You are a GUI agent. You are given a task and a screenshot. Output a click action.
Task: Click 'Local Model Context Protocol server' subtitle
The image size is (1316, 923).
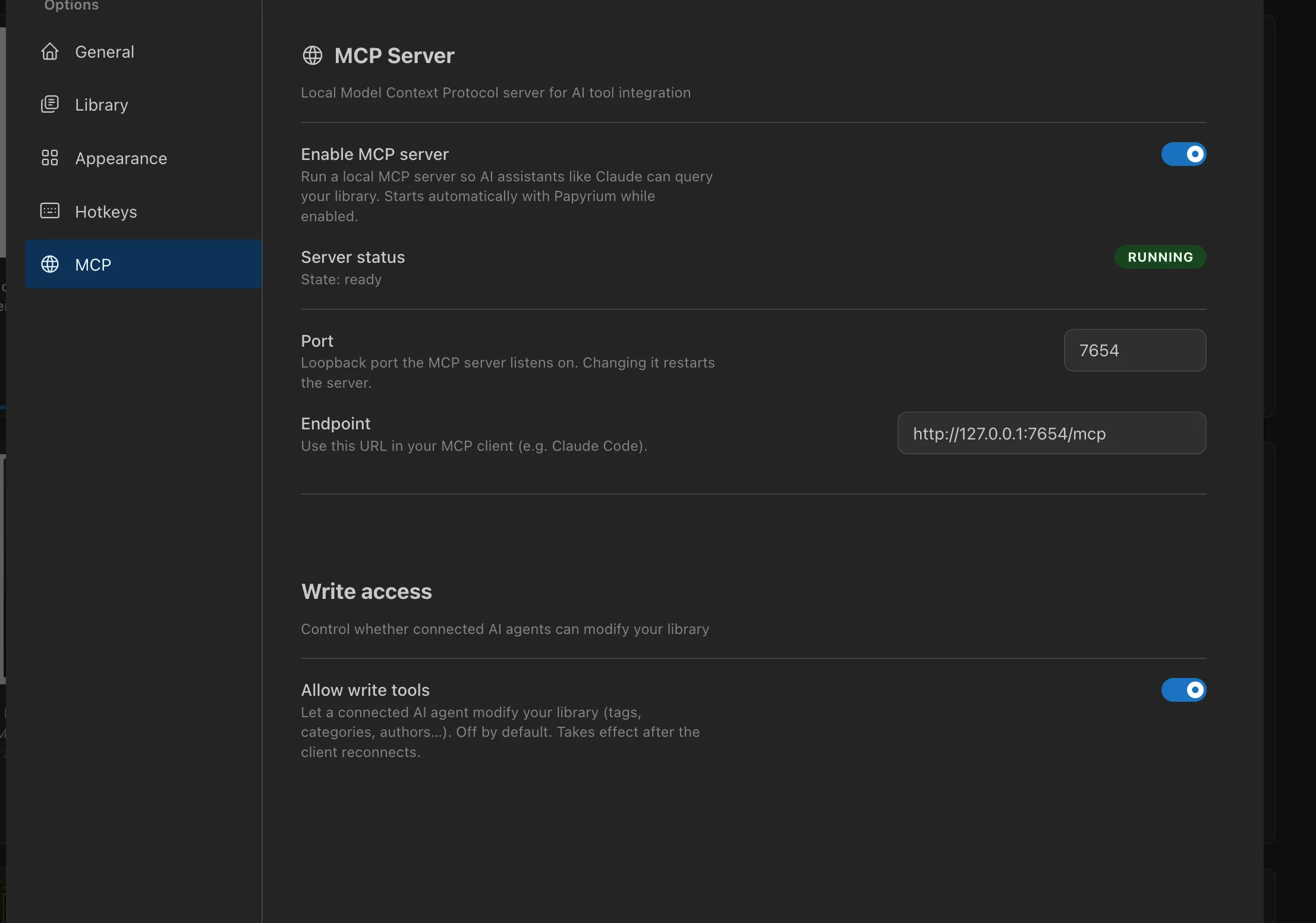(496, 93)
